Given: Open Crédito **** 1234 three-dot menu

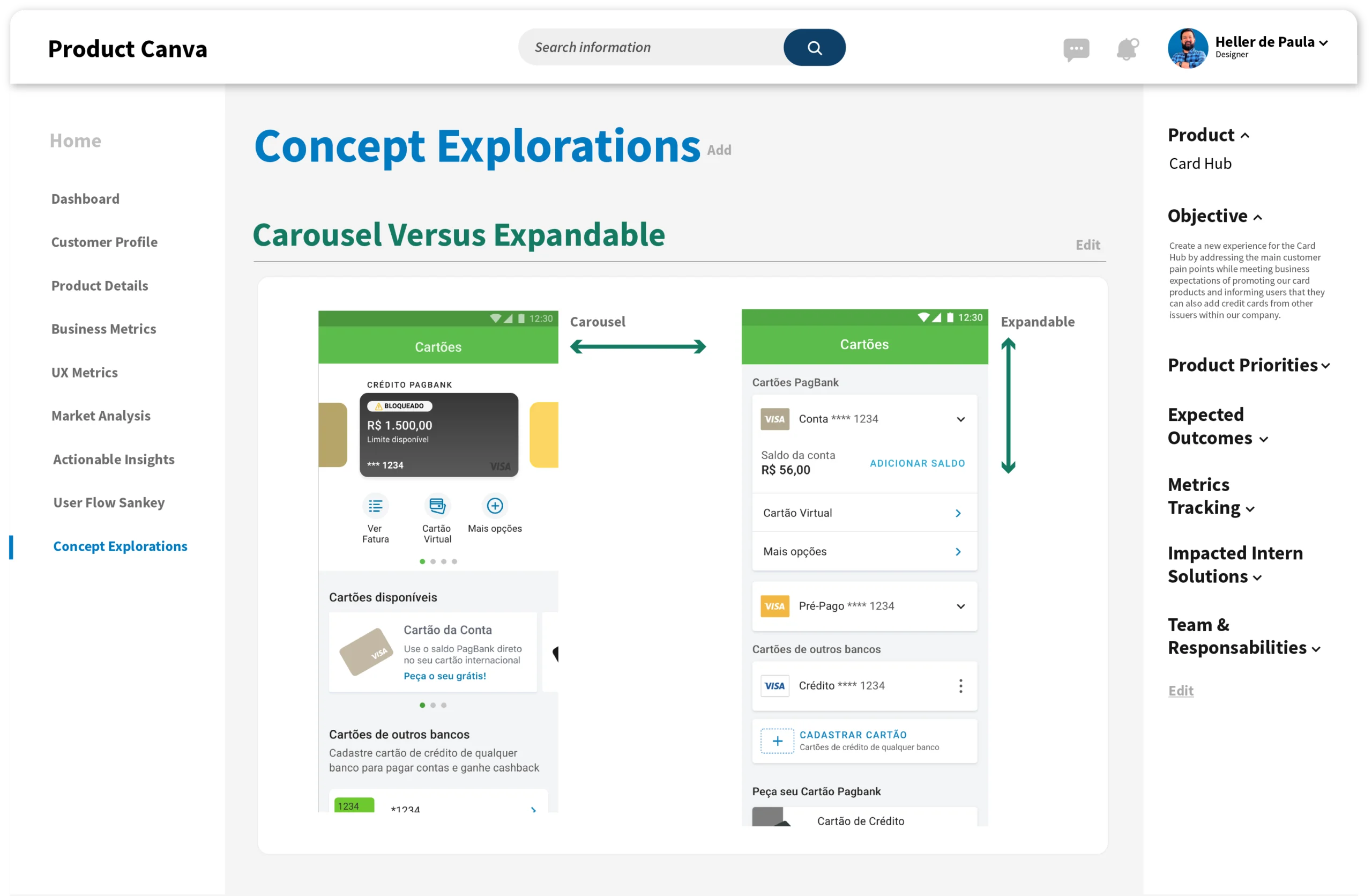Looking at the screenshot, I should pyautogui.click(x=960, y=686).
